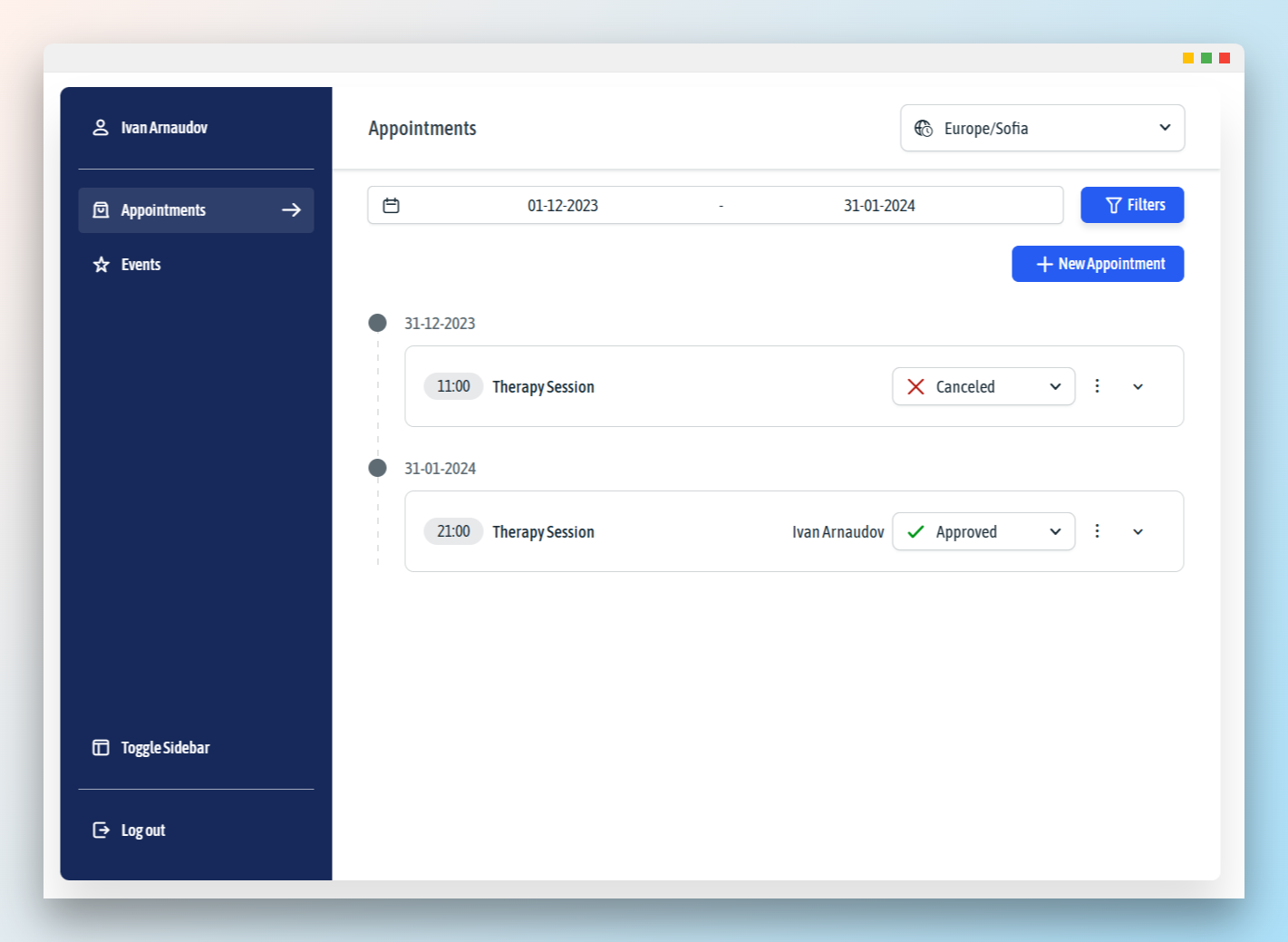1288x942 pixels.
Task: Click the end date 31-01-2024
Action: pyautogui.click(x=879, y=206)
